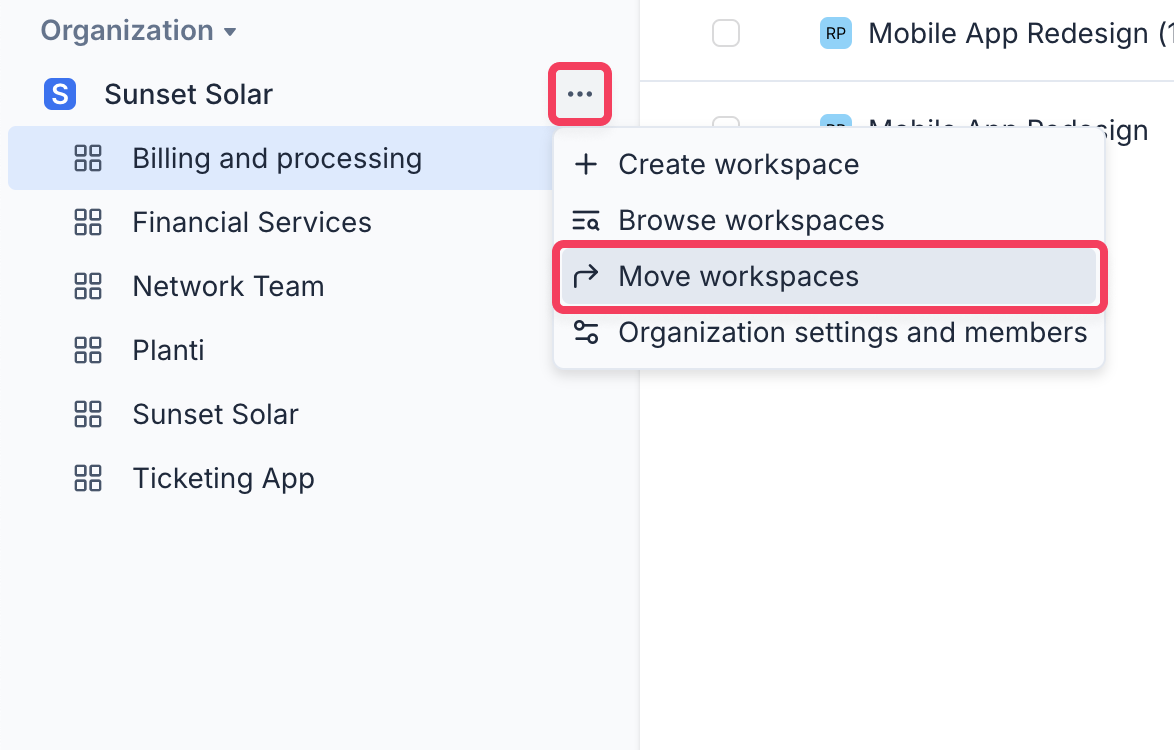The height and width of the screenshot is (750, 1174).
Task: Open the Financial Services workspace
Action: 251,222
